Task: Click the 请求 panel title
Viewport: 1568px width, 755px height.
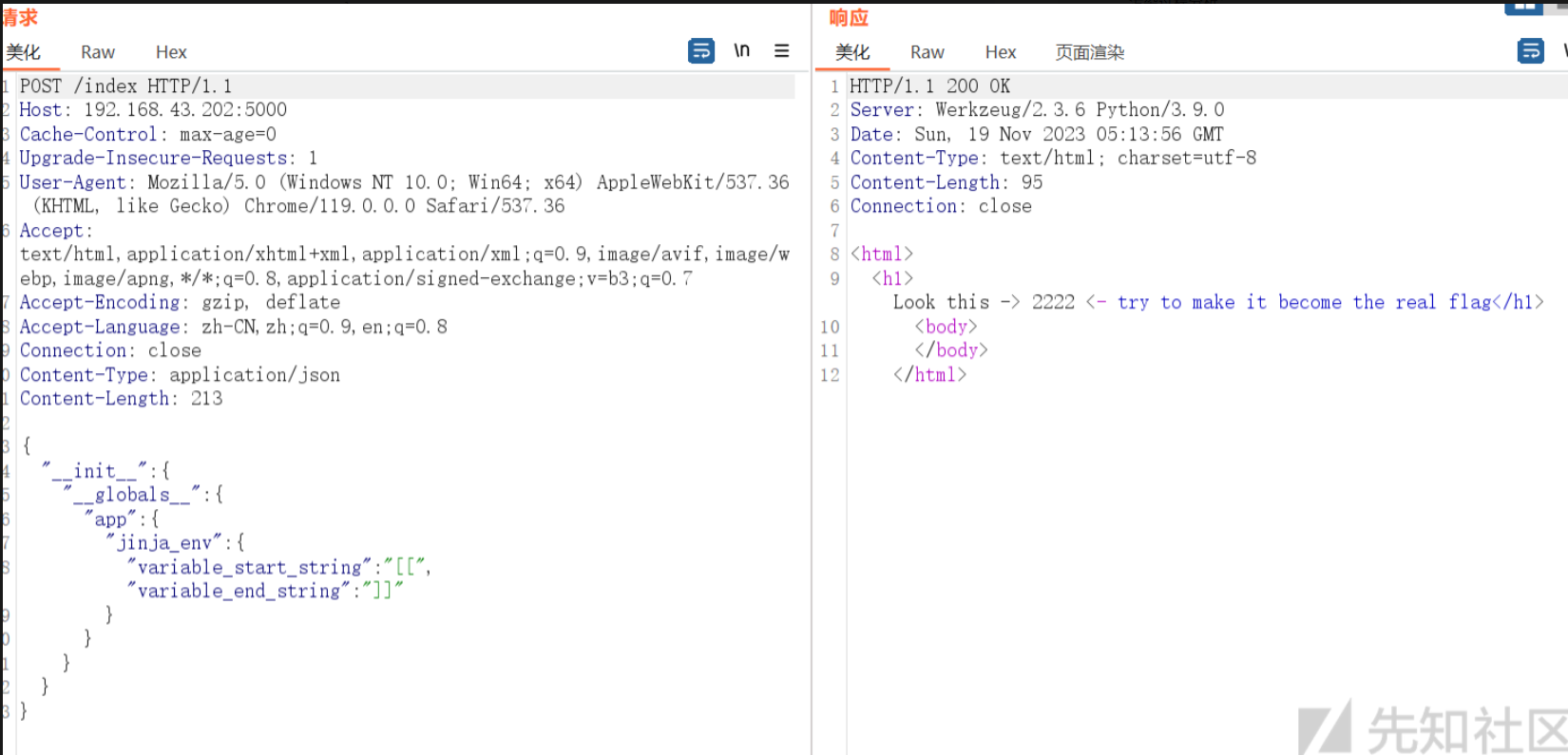Action: point(20,18)
